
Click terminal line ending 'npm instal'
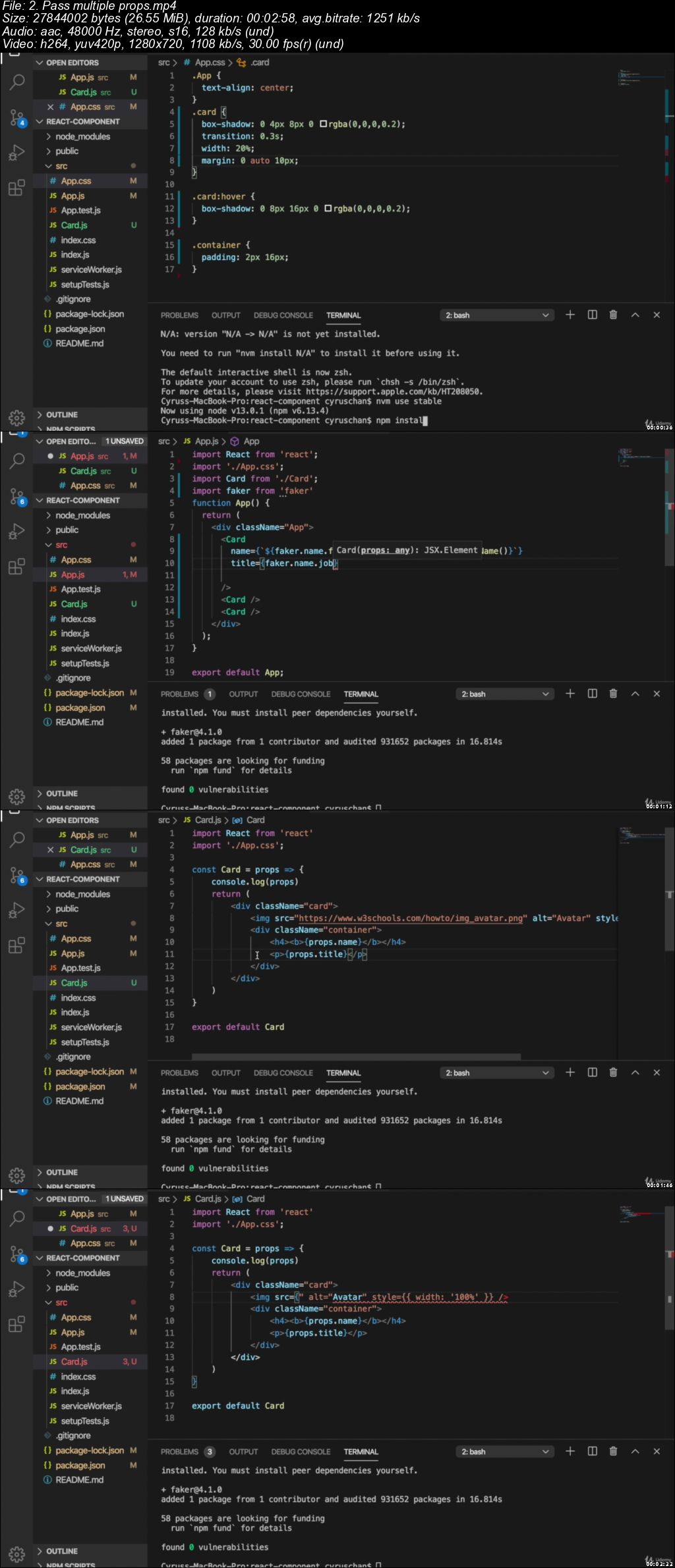pos(294,420)
